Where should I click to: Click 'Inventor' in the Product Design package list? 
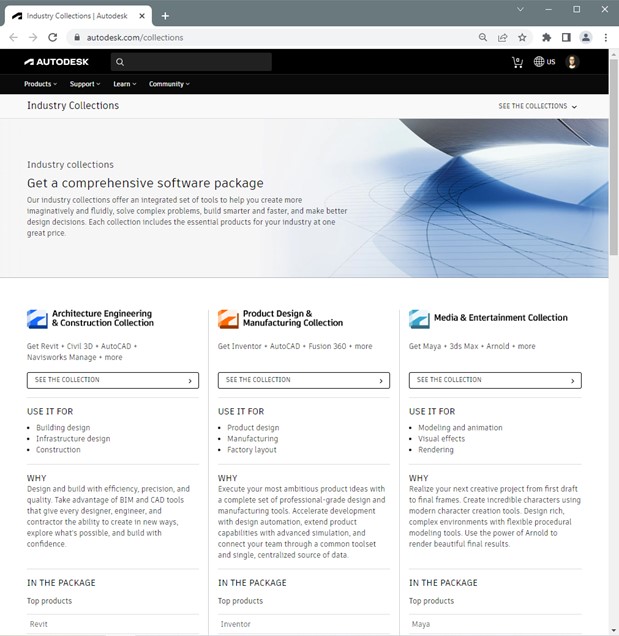click(x=235, y=624)
